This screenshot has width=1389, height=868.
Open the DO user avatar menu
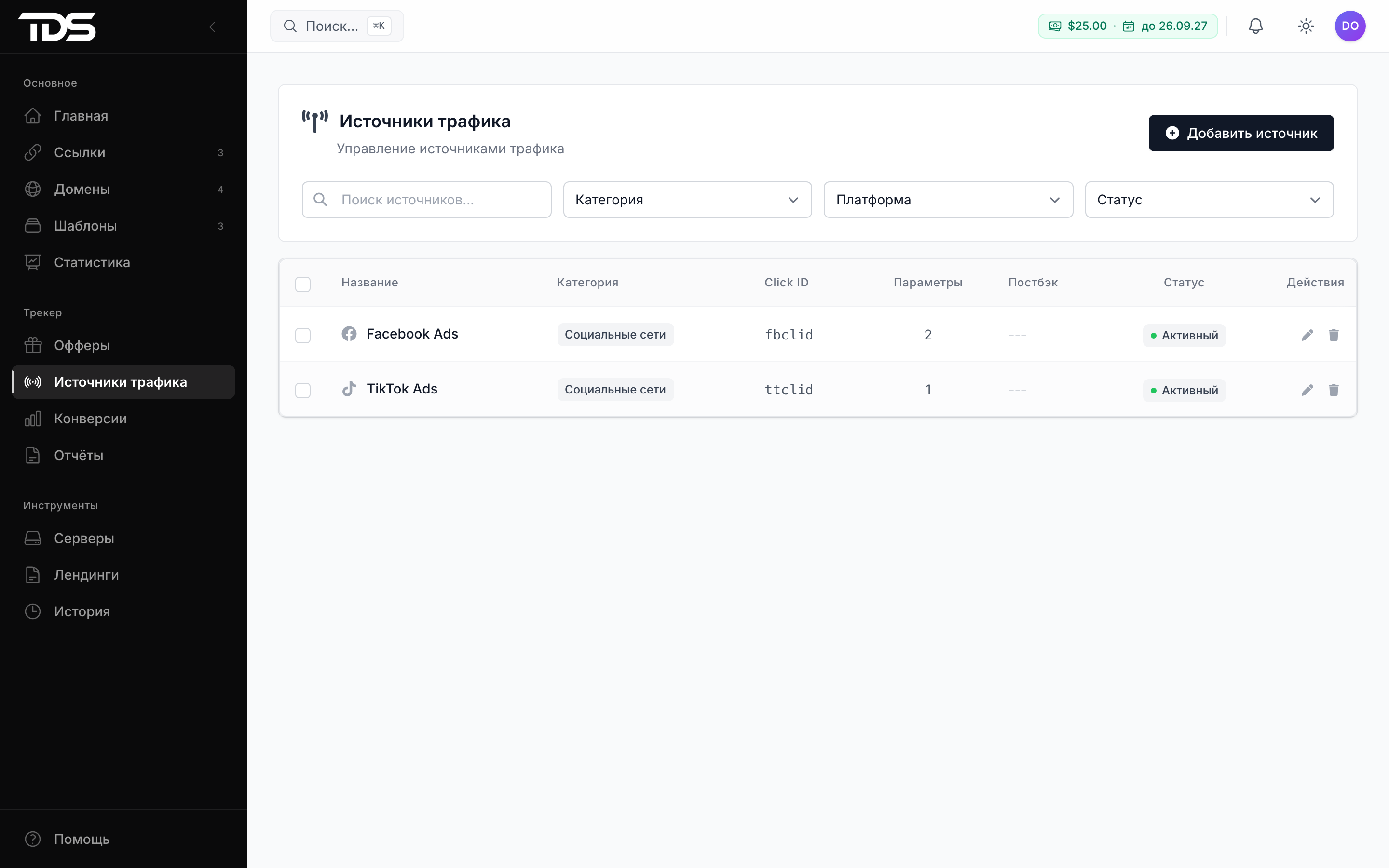tap(1350, 26)
